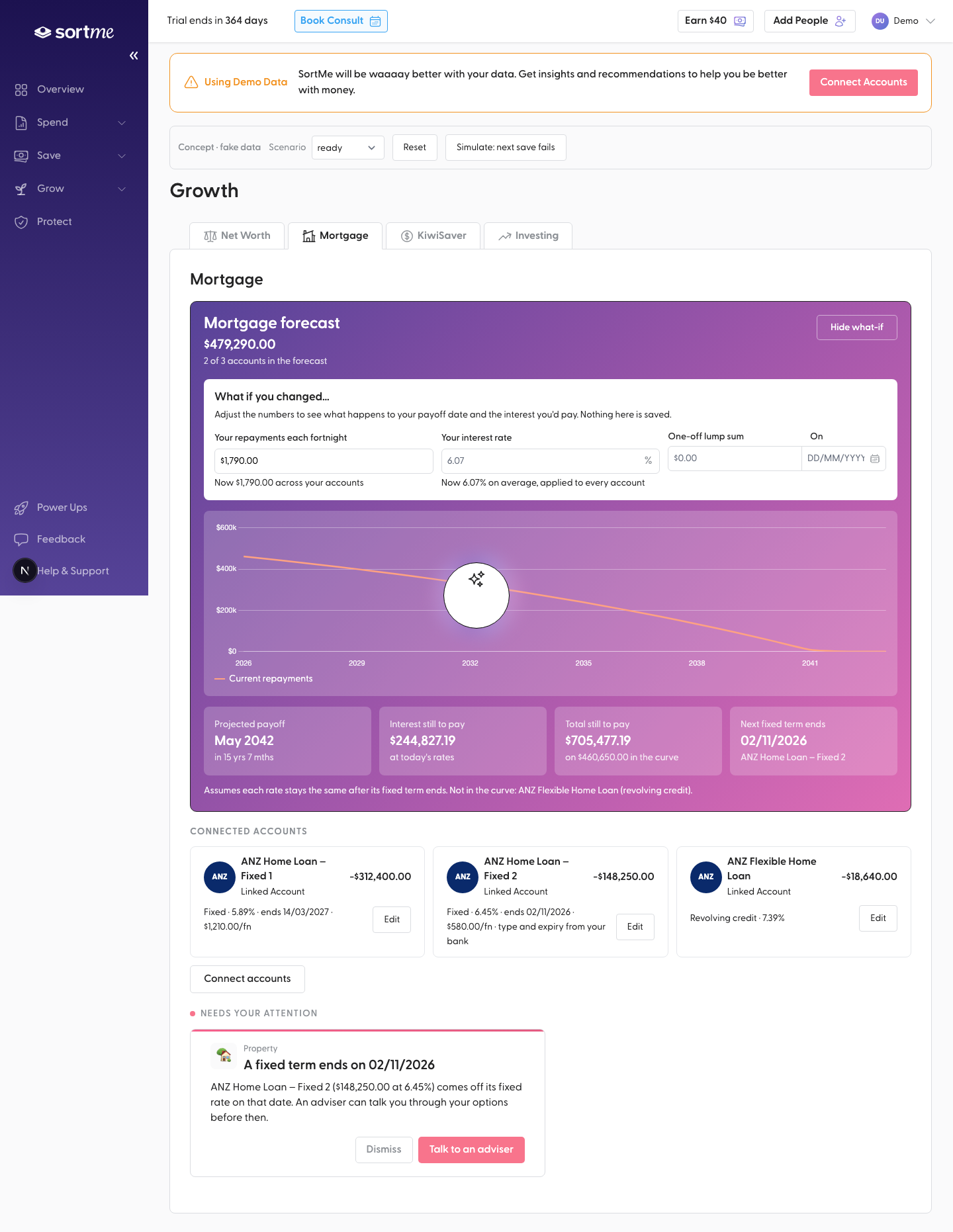The height and width of the screenshot is (1232, 953).
Task: Click the Earn $40 button
Action: click(715, 21)
